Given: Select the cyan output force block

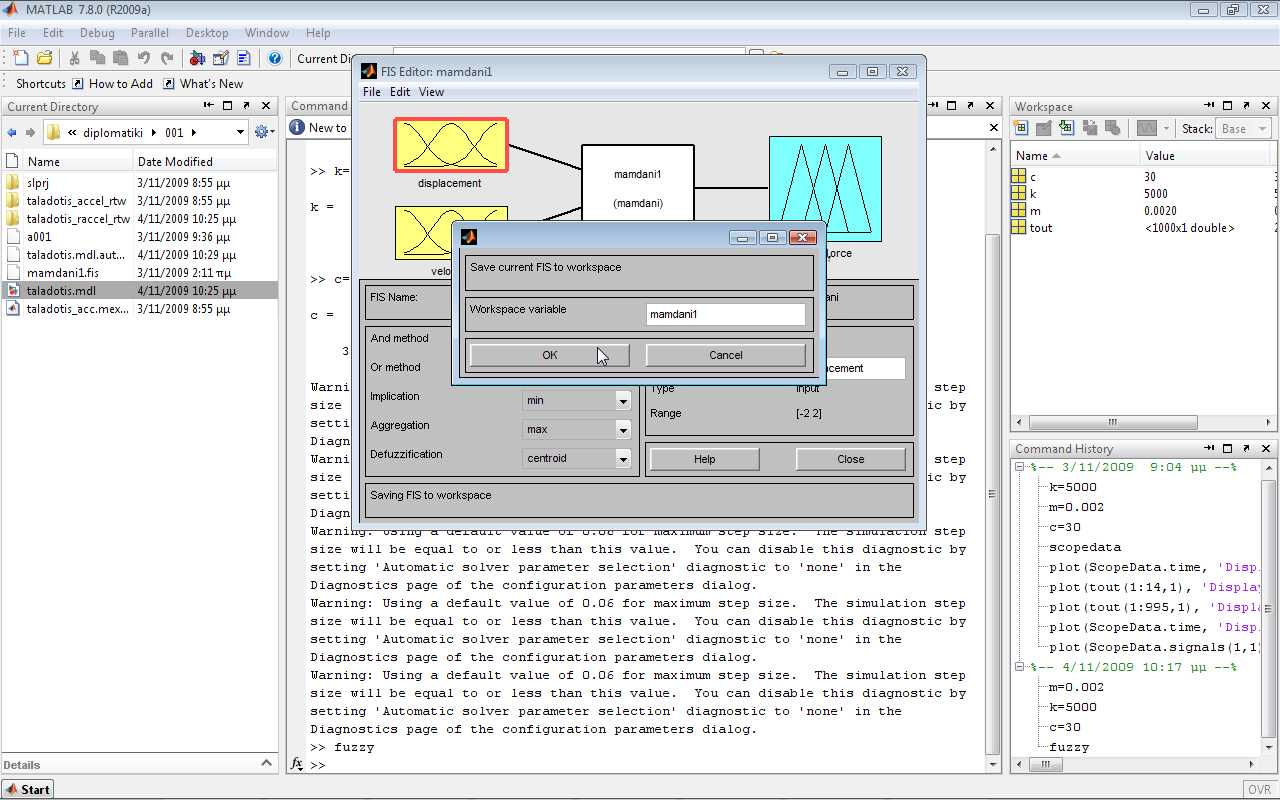Looking at the screenshot, I should [825, 189].
